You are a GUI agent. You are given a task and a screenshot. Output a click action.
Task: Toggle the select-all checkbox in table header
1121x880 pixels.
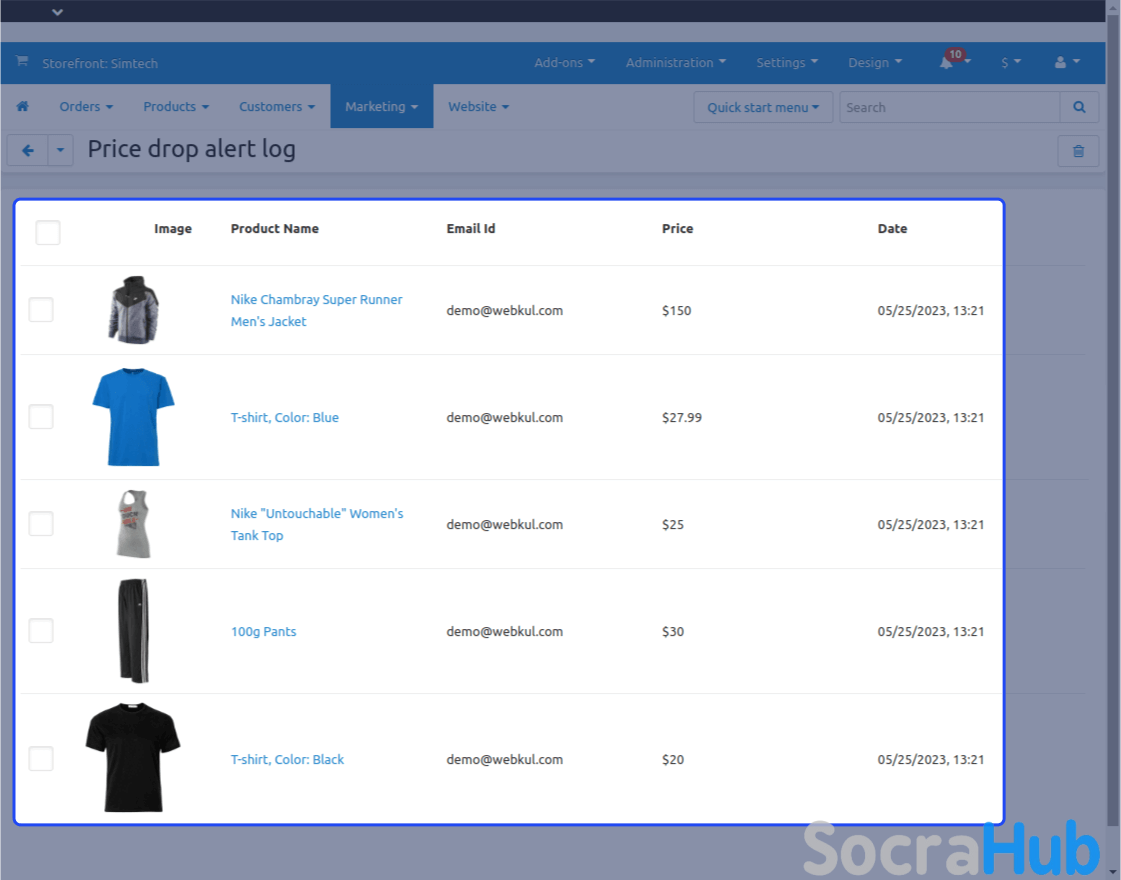click(x=48, y=232)
